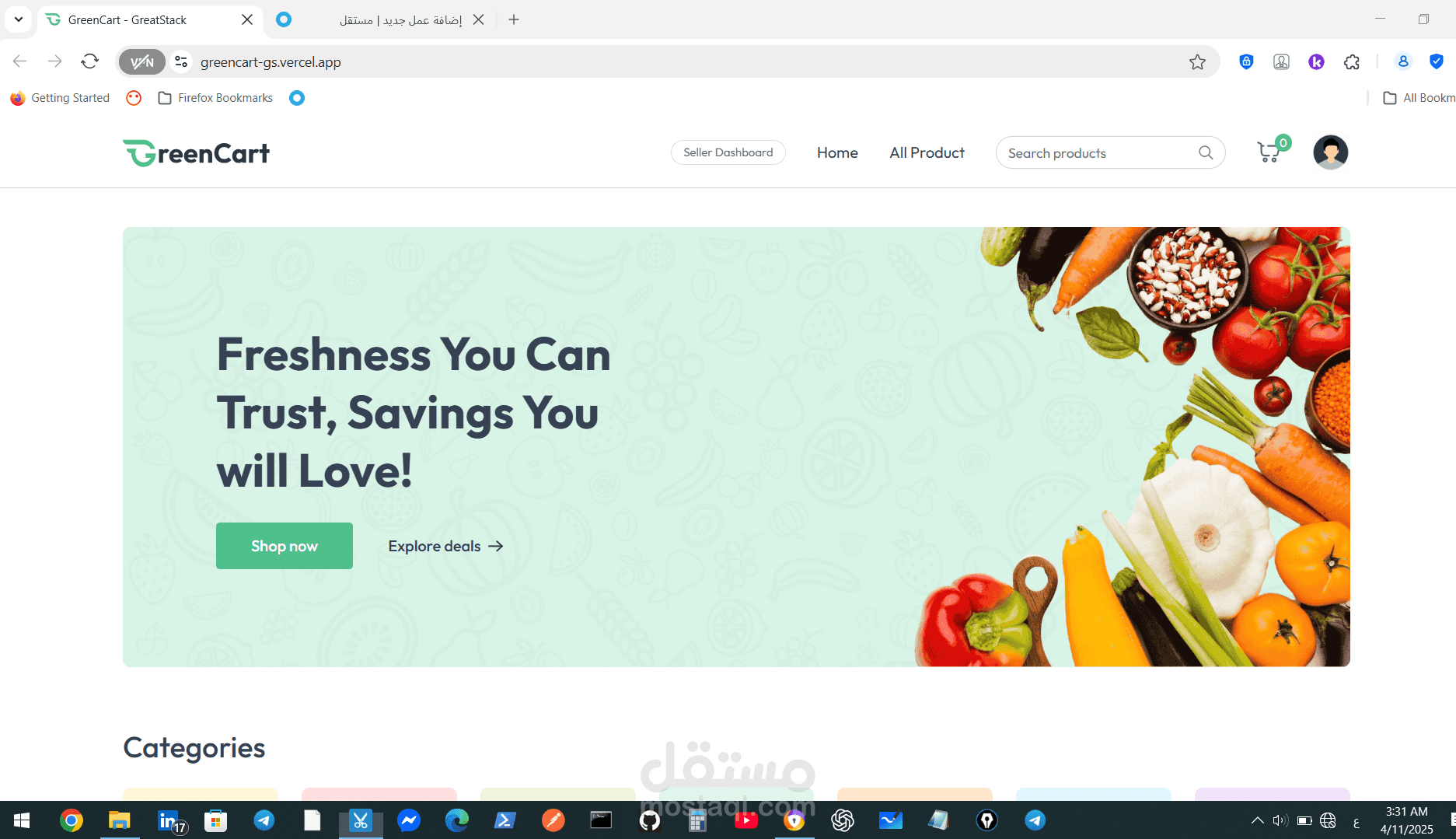The height and width of the screenshot is (839, 1456).
Task: Show hidden system tray icons
Action: [1257, 820]
